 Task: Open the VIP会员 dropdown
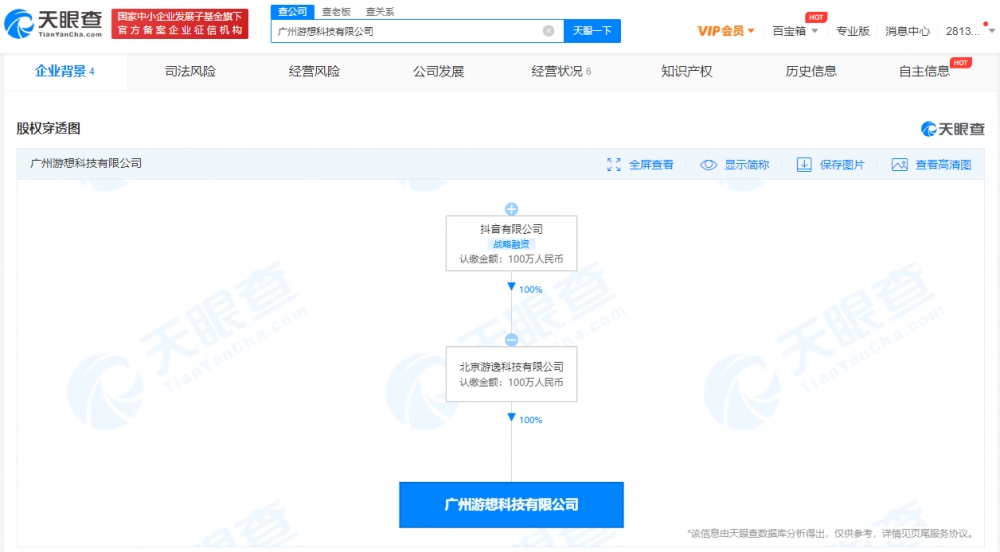[726, 31]
